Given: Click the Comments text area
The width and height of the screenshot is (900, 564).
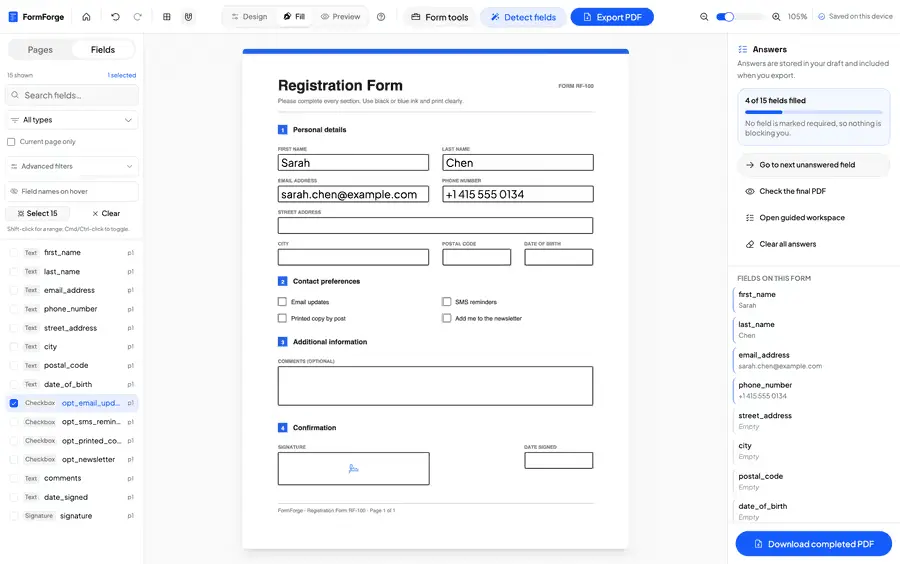Looking at the screenshot, I should point(435,386).
